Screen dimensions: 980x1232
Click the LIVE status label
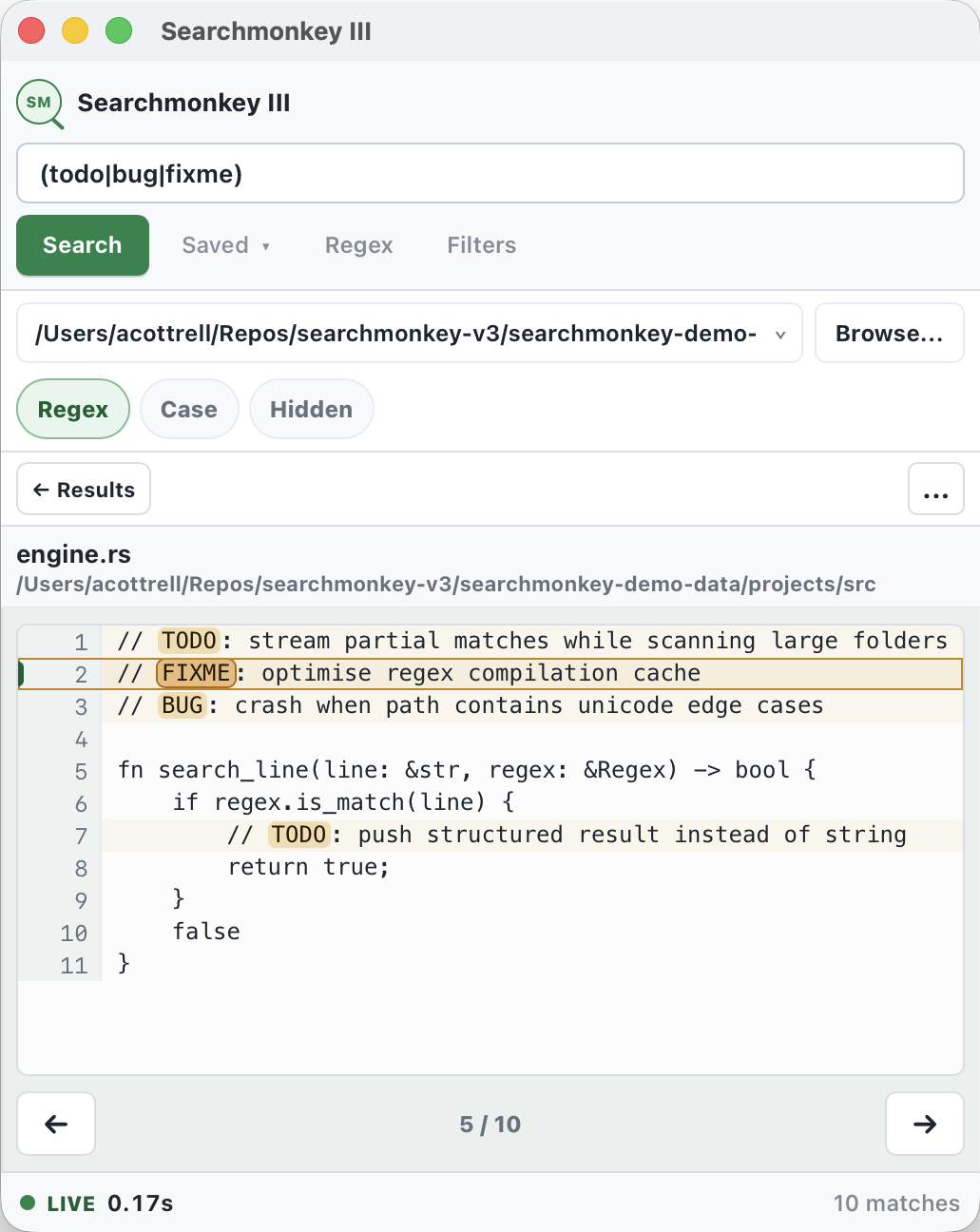(71, 1203)
